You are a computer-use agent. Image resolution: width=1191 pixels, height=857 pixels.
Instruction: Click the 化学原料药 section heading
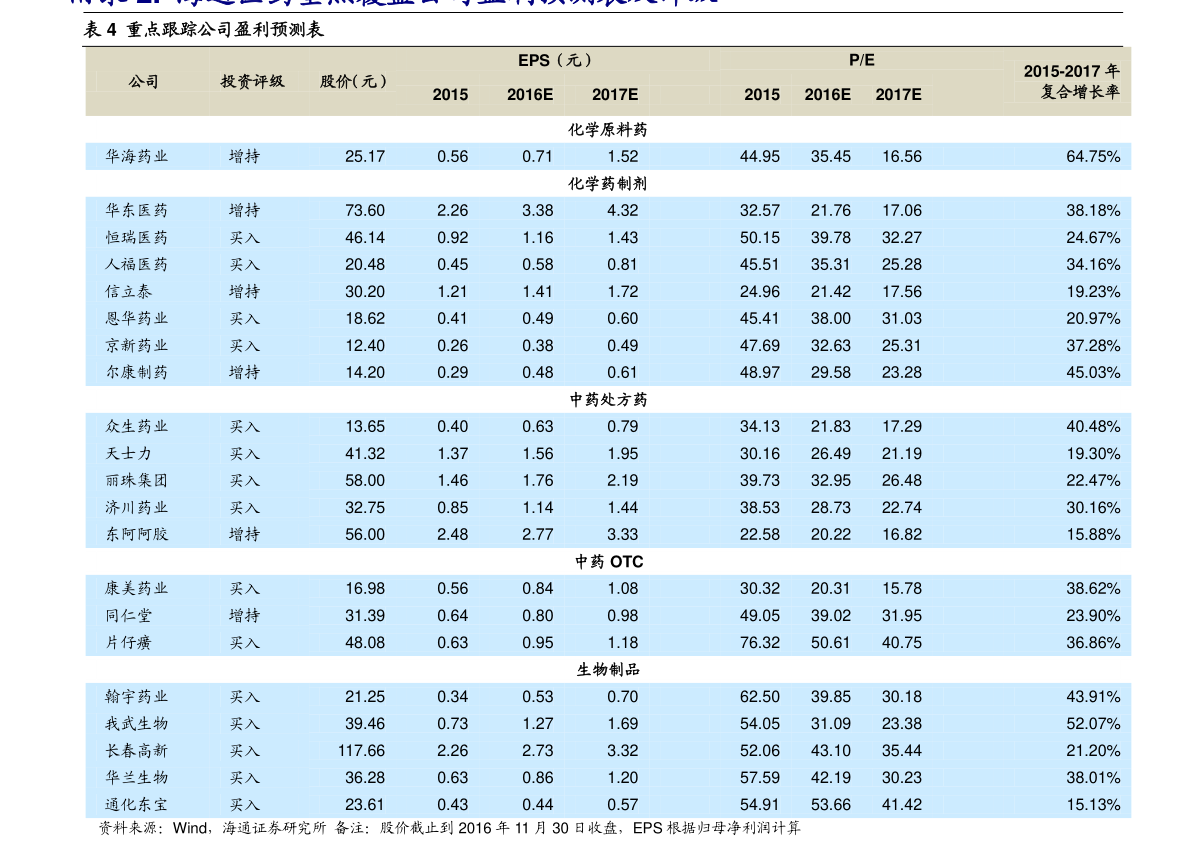point(608,130)
